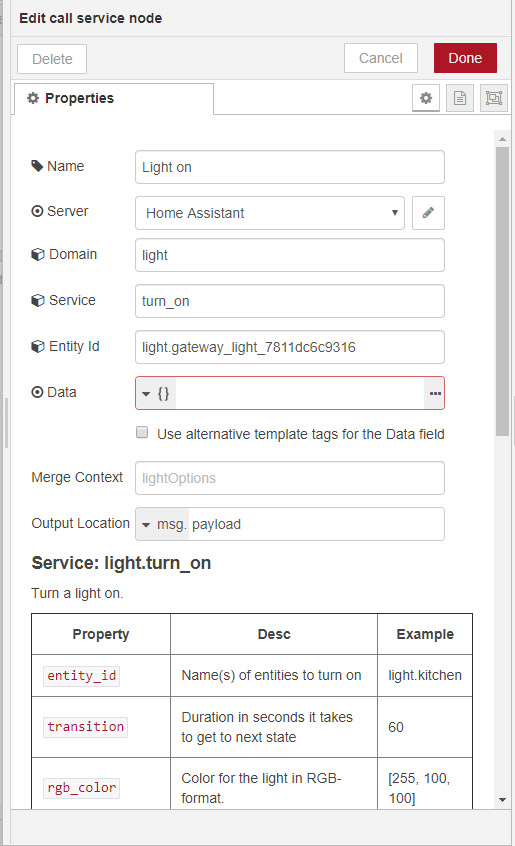The width and height of the screenshot is (515, 846).
Task: Open the node description document icon
Action: tap(460, 98)
